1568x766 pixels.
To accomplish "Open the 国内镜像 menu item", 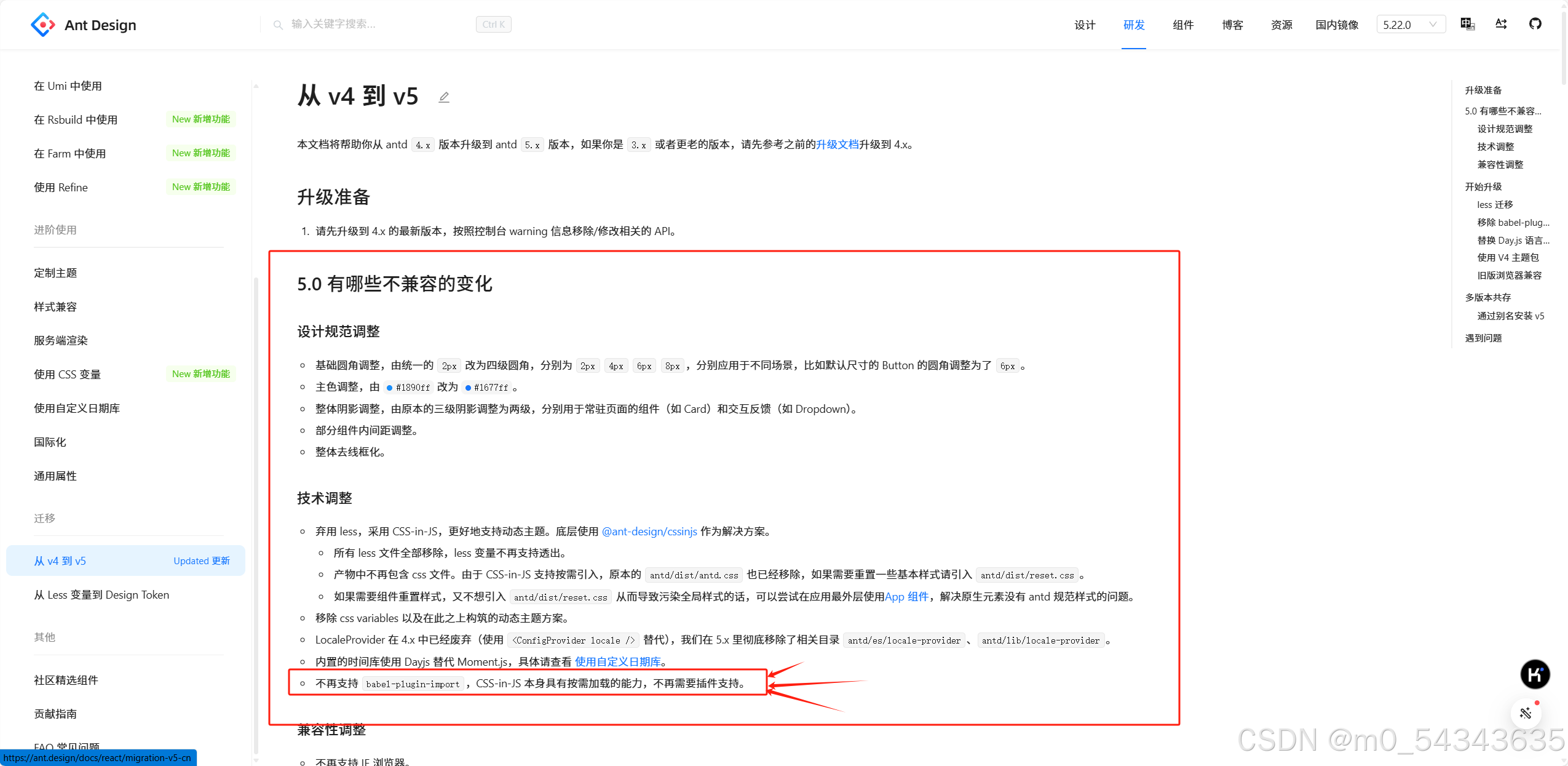I will (1337, 25).
